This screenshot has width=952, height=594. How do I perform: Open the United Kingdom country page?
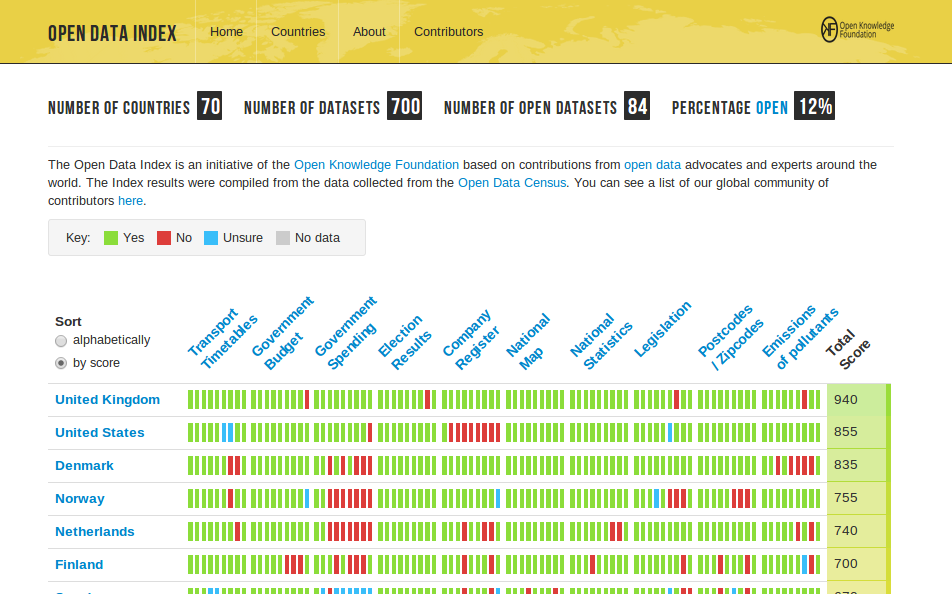point(107,400)
